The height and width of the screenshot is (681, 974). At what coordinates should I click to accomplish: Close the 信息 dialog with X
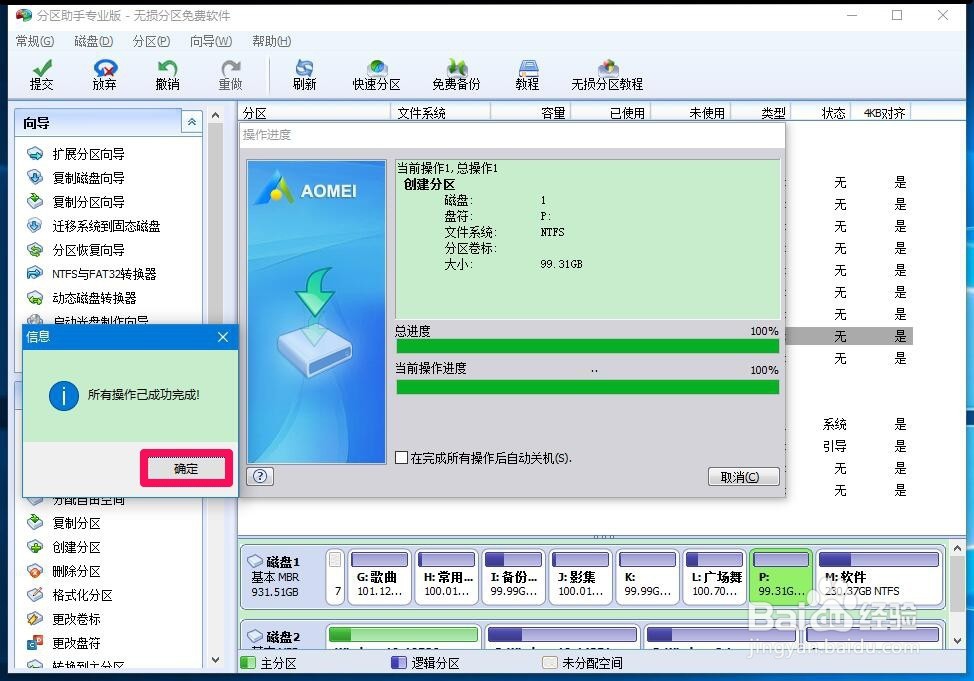223,337
